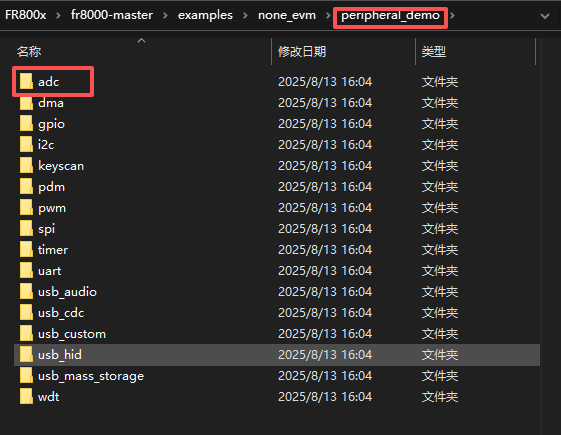Click the gpio folder name

52,124
